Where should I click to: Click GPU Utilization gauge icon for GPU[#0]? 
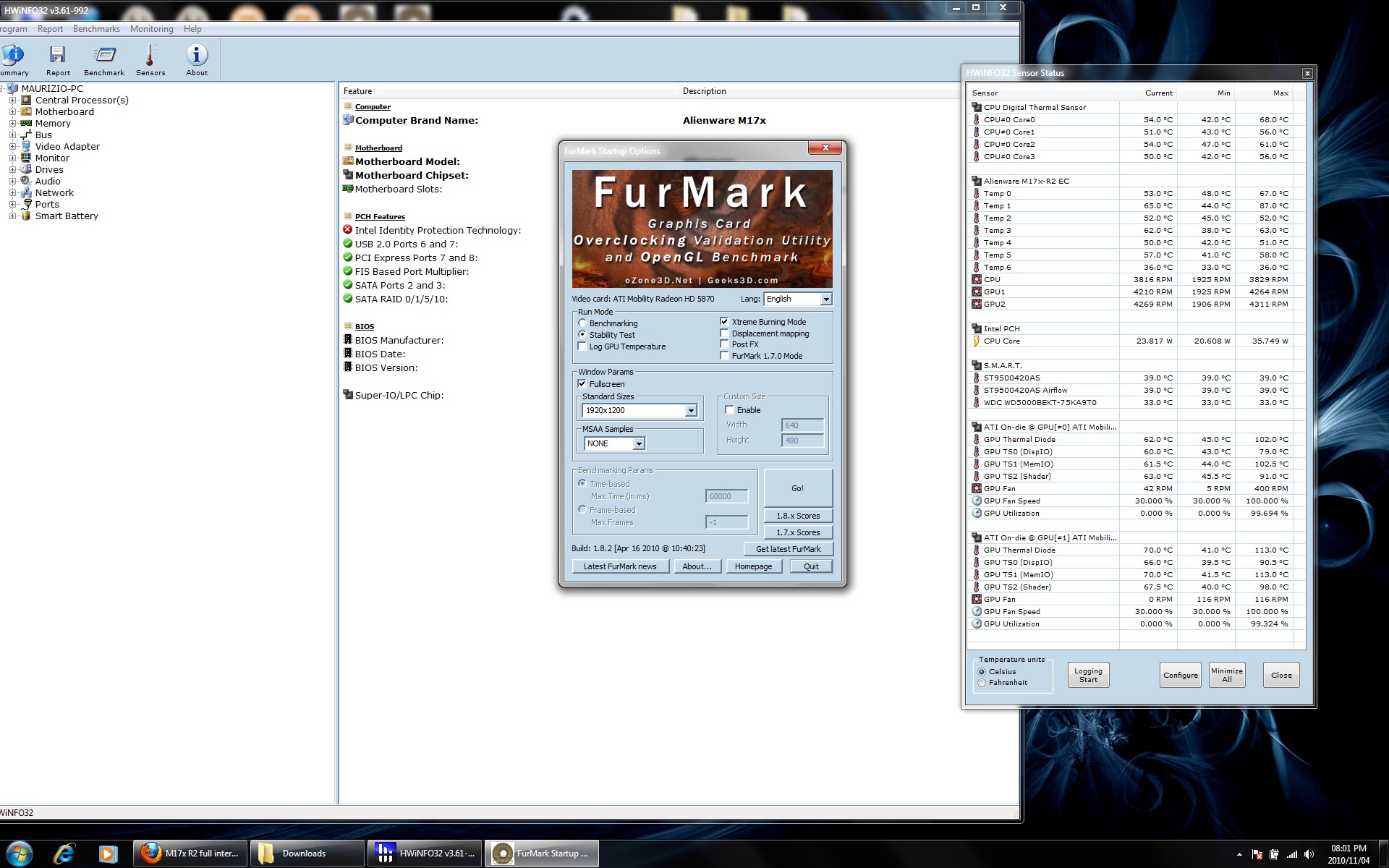click(977, 514)
